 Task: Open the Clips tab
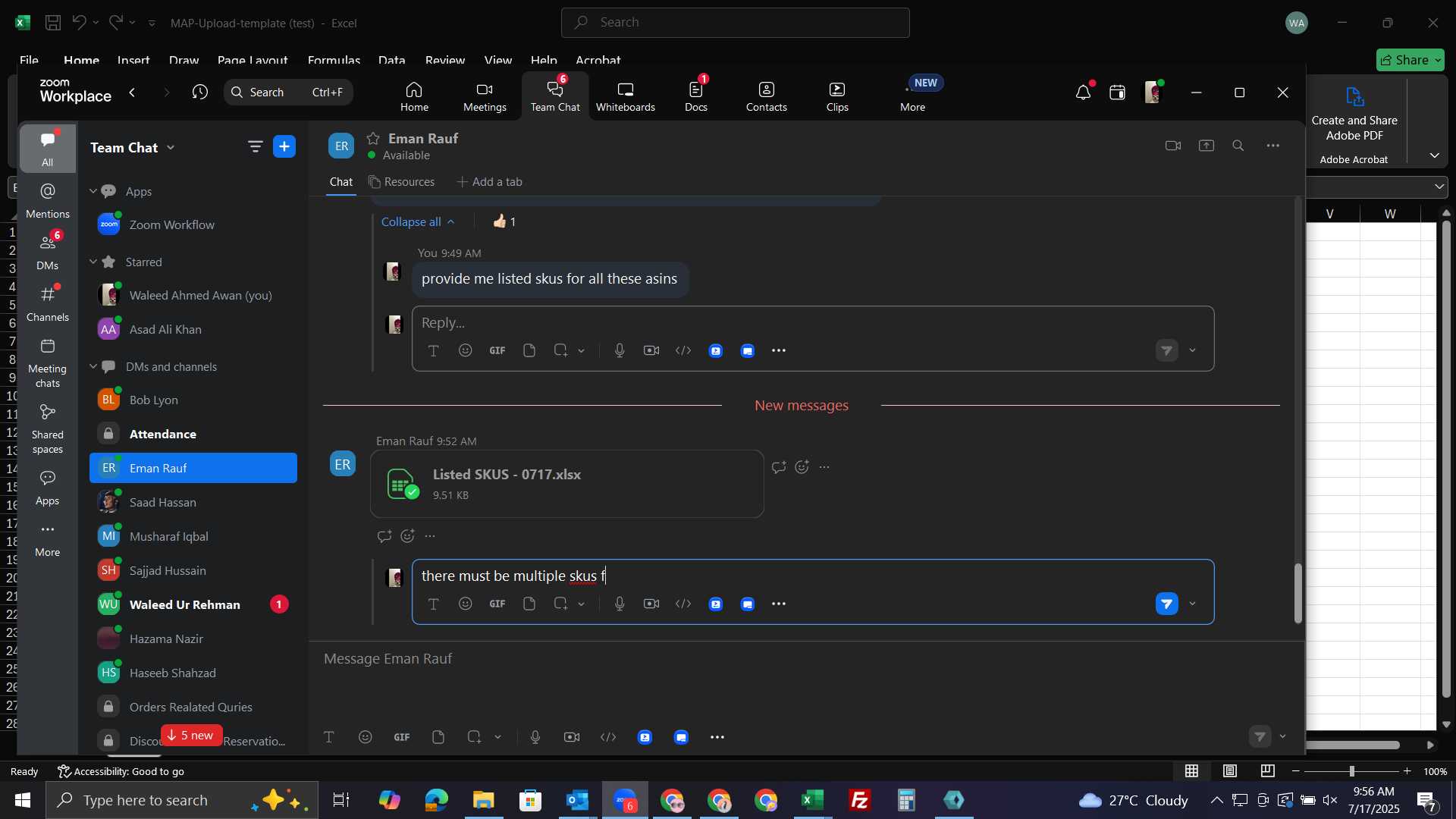[837, 96]
